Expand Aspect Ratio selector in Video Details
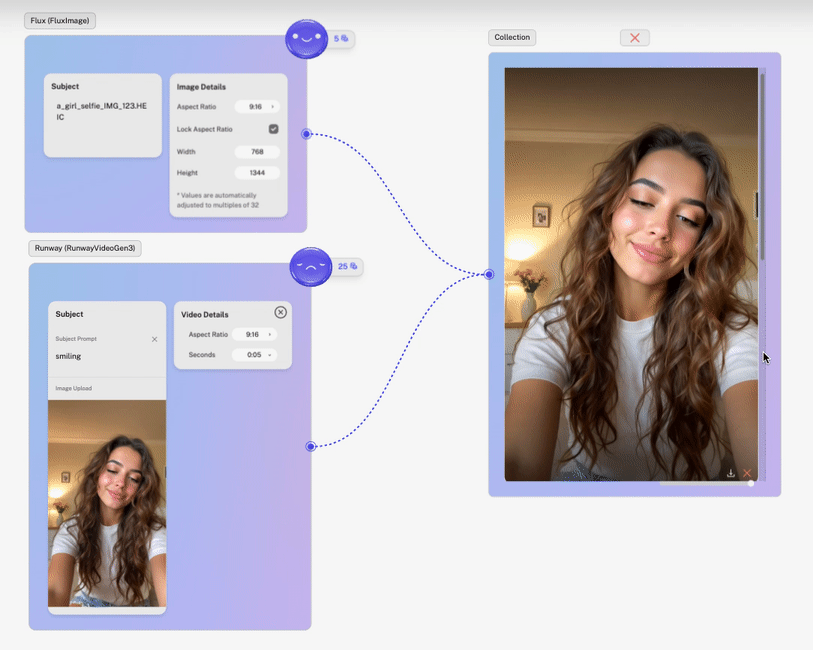Screen dimensions: 813x650 (x=254, y=334)
